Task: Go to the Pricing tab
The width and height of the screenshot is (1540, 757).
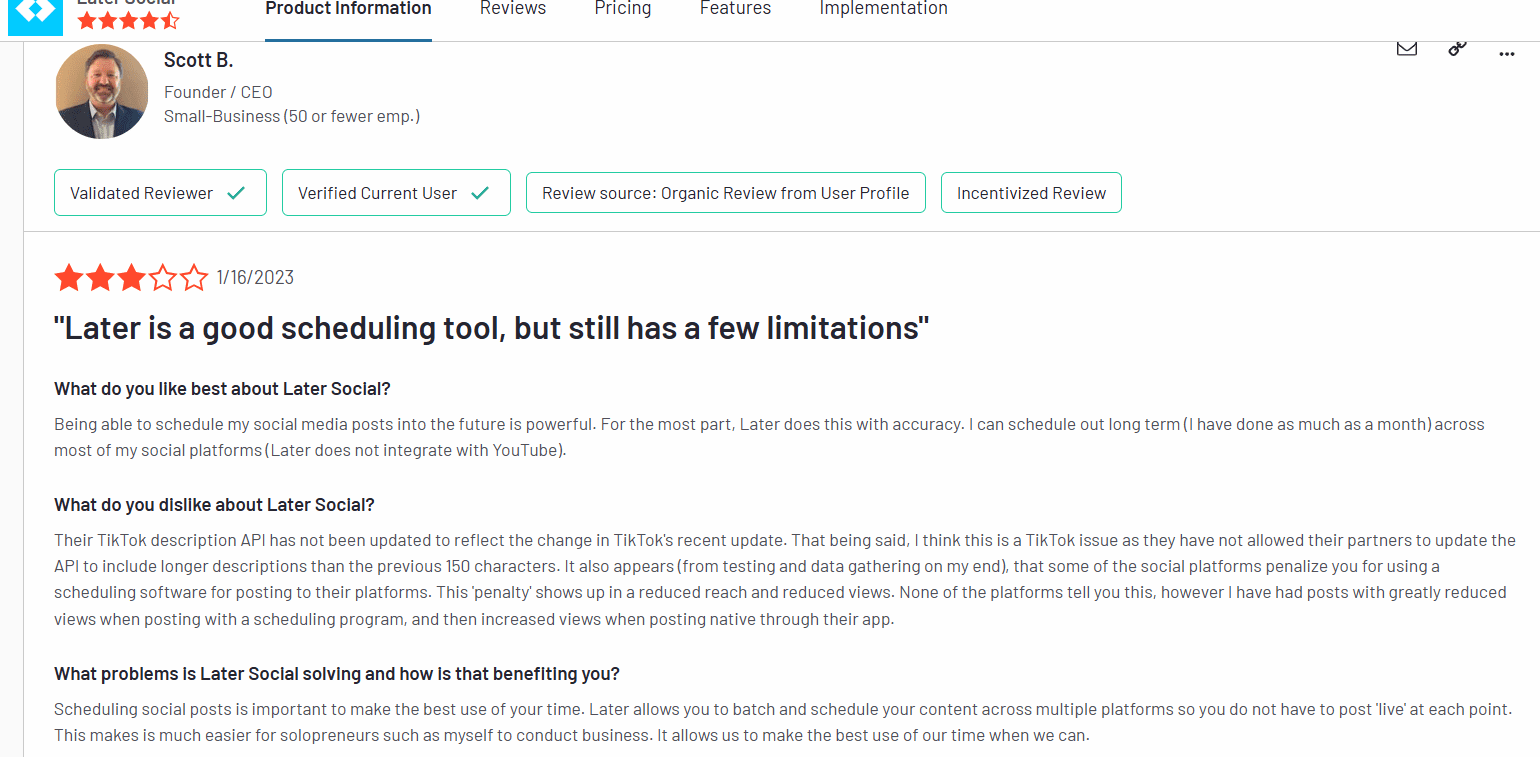Action: pyautogui.click(x=622, y=9)
